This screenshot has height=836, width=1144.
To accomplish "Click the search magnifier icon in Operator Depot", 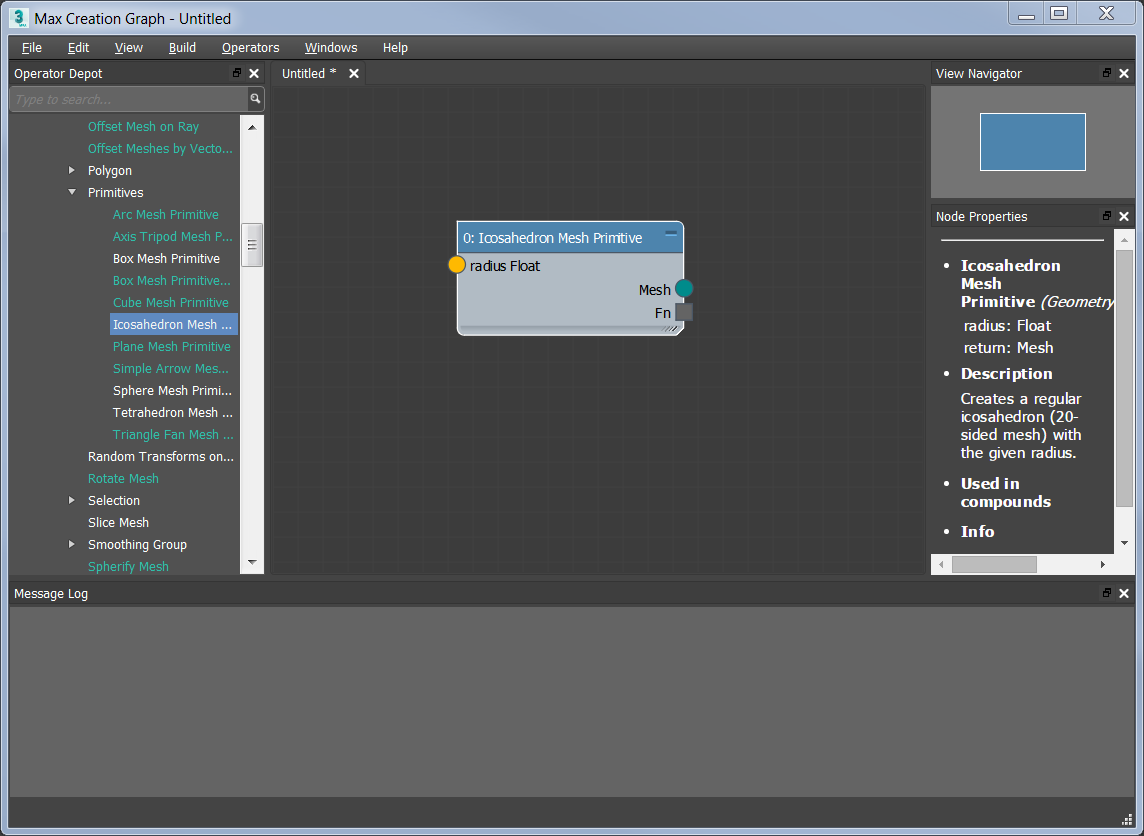I will (x=255, y=98).
